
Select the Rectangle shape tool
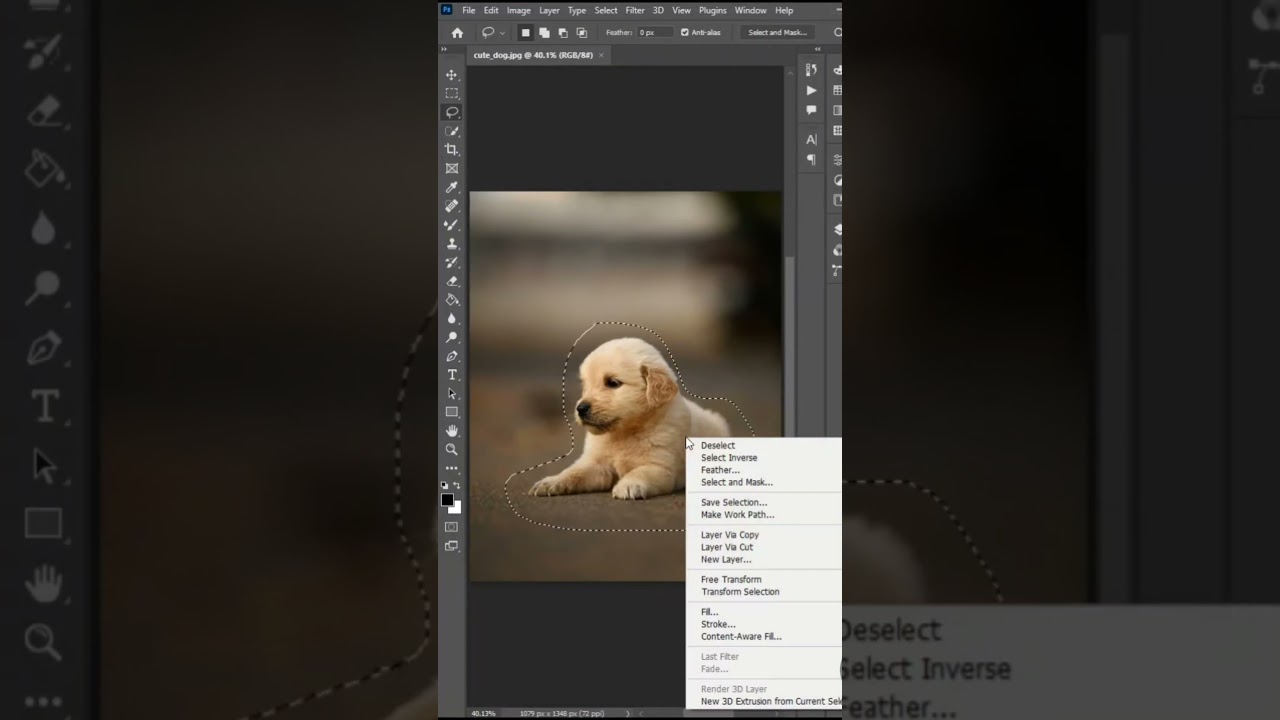[452, 412]
